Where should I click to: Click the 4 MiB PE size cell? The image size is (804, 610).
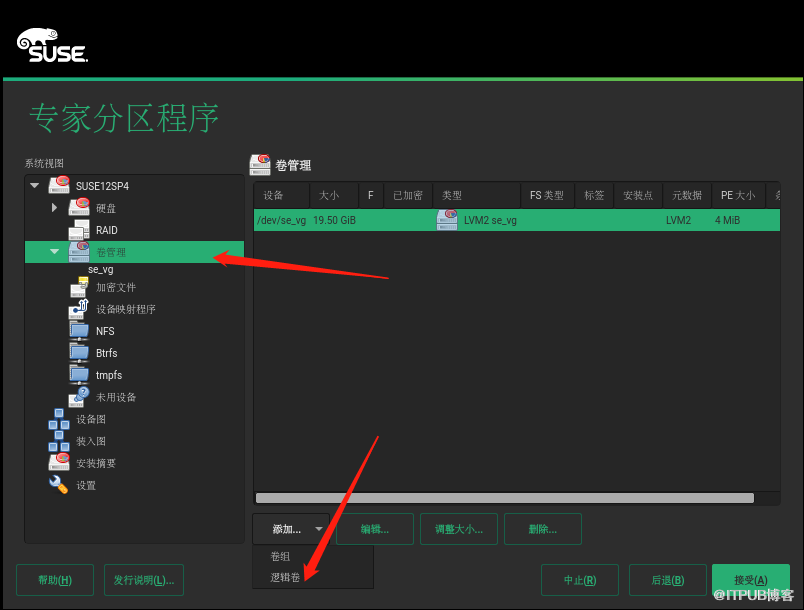[728, 220]
